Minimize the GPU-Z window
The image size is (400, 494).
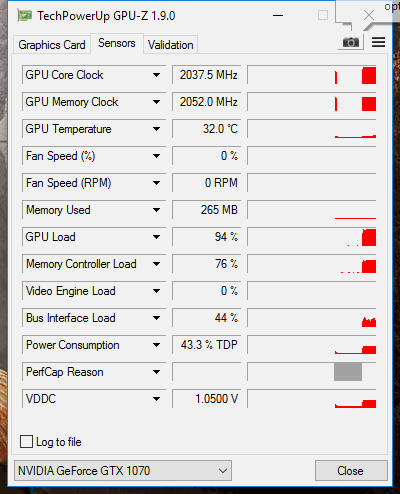point(278,15)
